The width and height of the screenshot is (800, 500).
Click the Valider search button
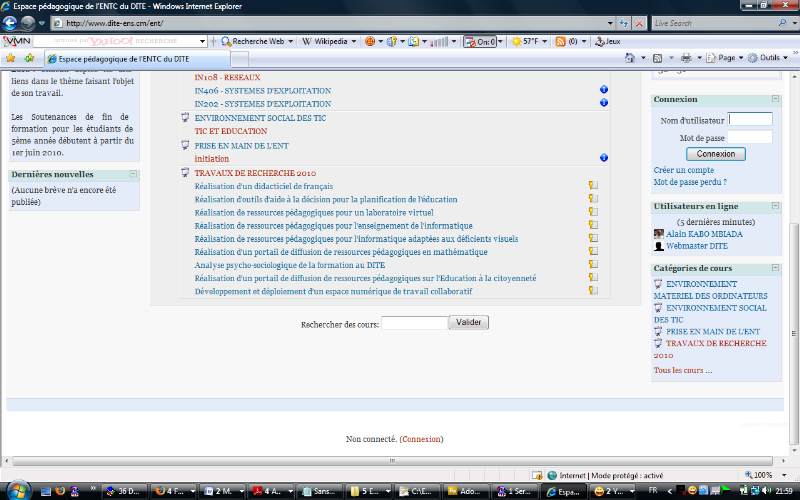(x=468, y=322)
